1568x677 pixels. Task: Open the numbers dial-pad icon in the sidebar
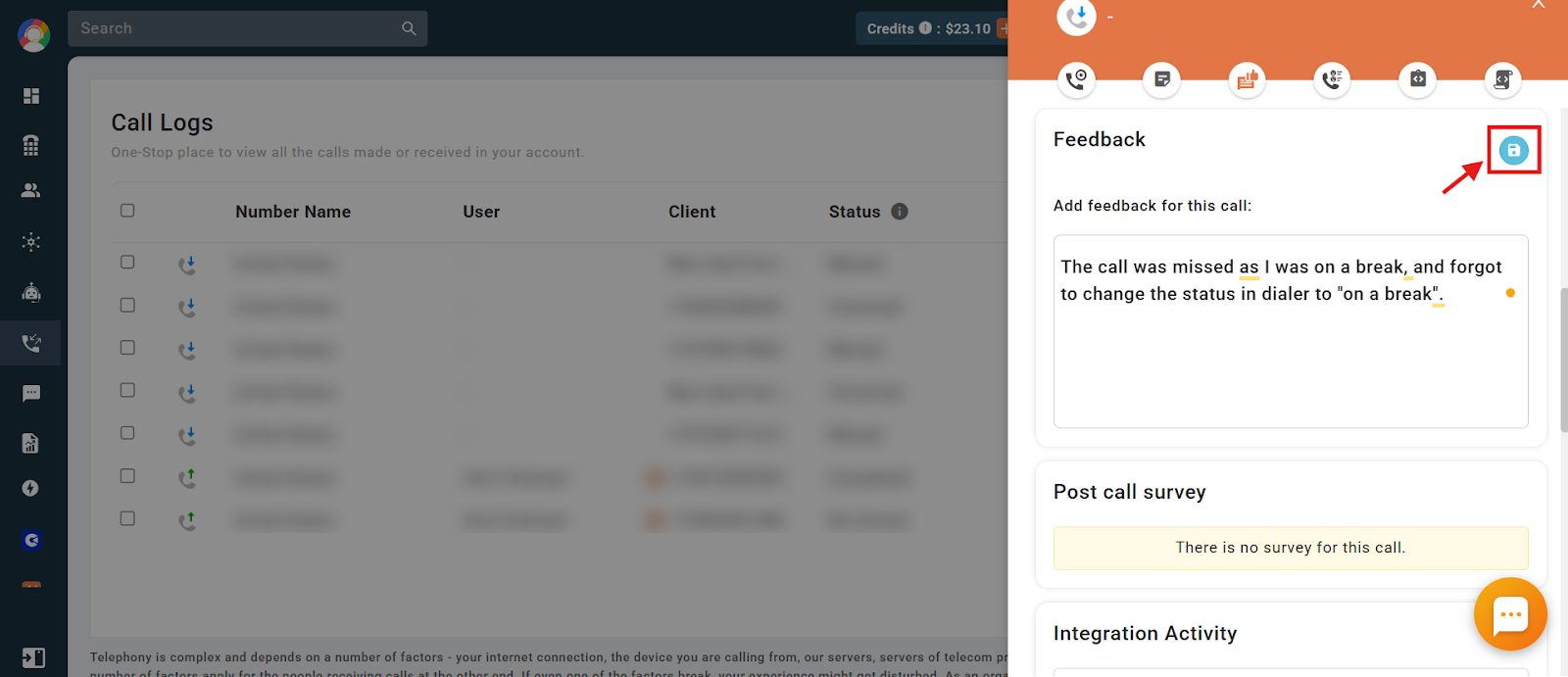[31, 145]
